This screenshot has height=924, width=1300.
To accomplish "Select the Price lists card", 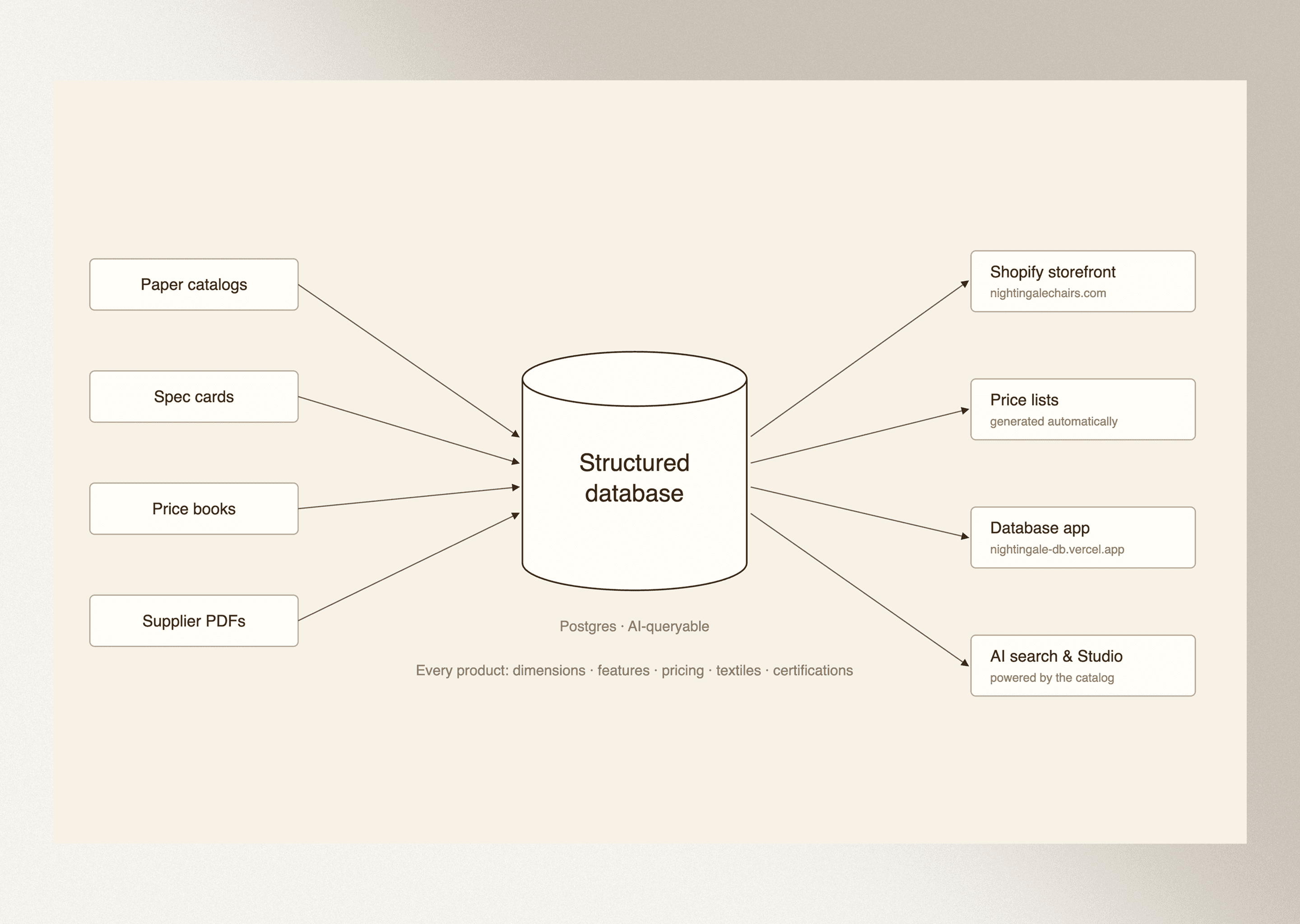I will [1082, 409].
